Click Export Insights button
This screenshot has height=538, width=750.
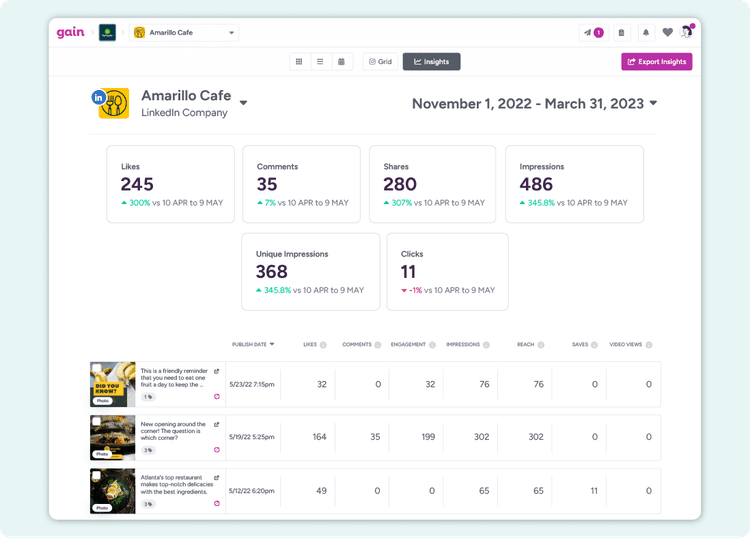coord(657,62)
